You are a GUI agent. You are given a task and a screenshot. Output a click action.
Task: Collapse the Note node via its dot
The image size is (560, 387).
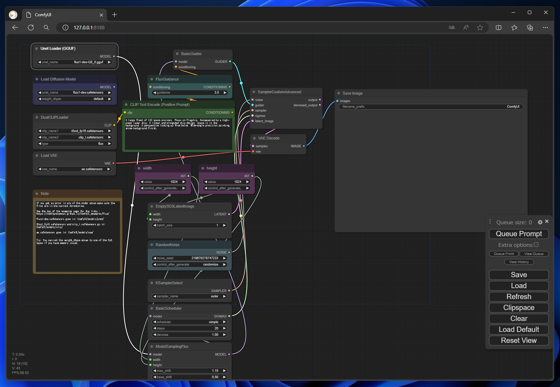(x=36, y=194)
